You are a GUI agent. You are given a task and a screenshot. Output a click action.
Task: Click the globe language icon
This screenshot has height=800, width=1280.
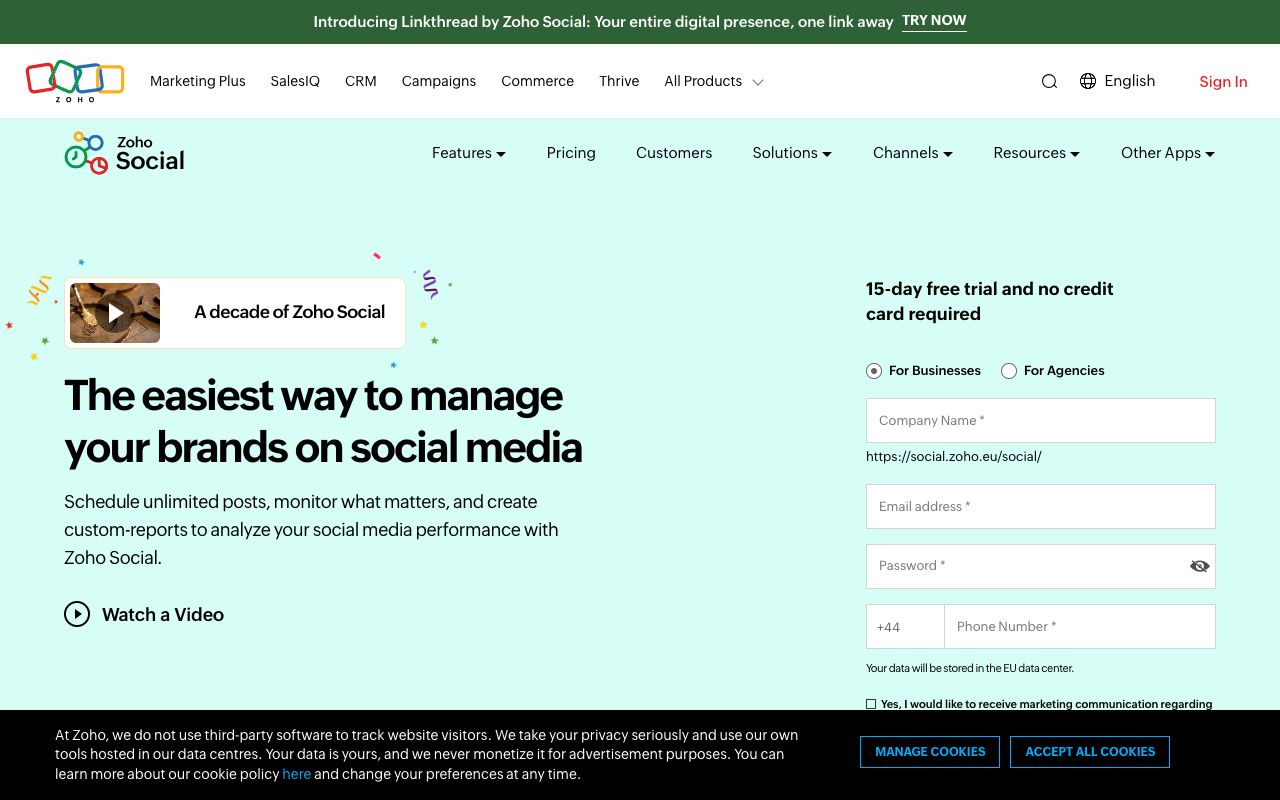(x=1088, y=81)
